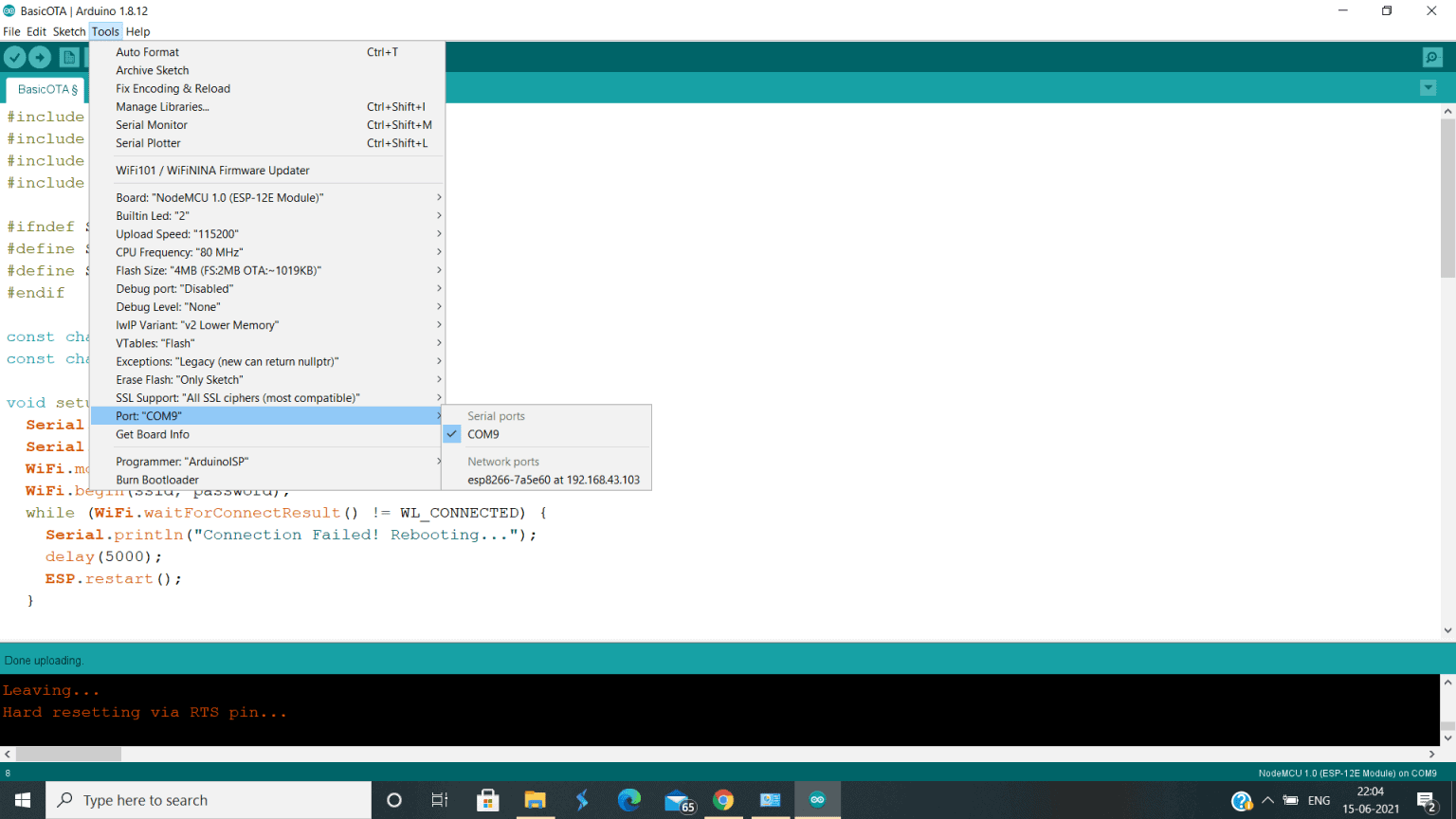Choose Archive Sketch menu entry

tap(266, 70)
